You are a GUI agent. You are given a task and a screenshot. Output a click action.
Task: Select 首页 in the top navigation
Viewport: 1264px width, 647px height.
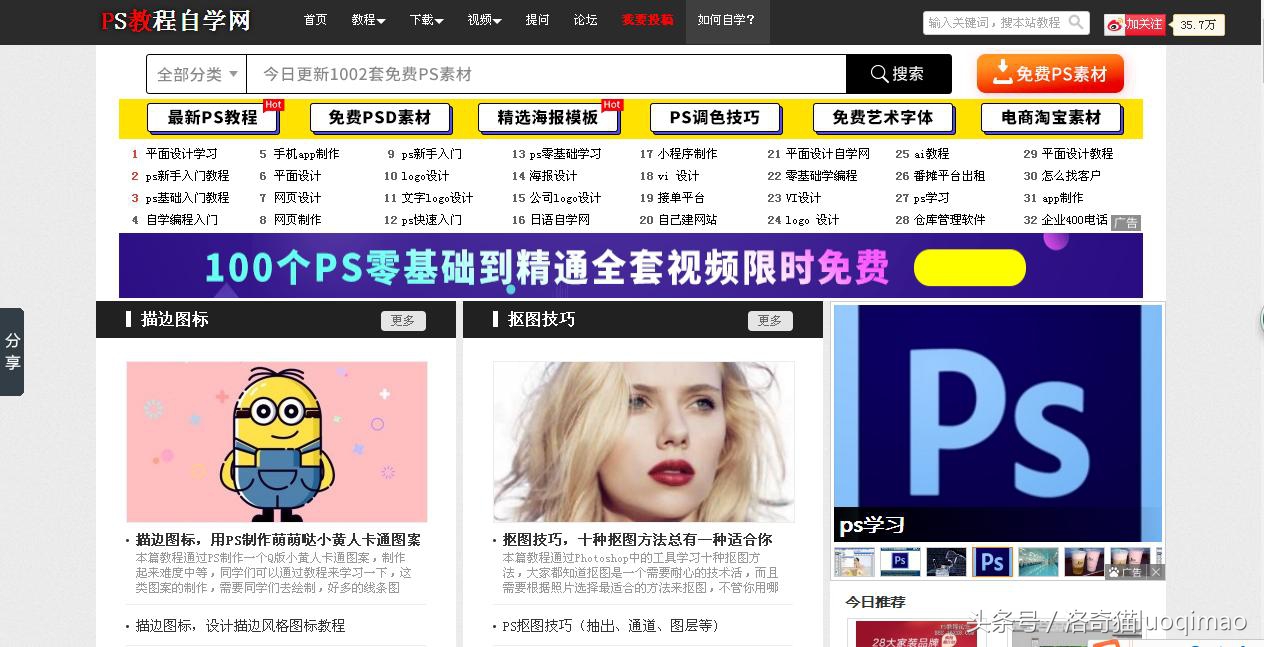(x=314, y=20)
